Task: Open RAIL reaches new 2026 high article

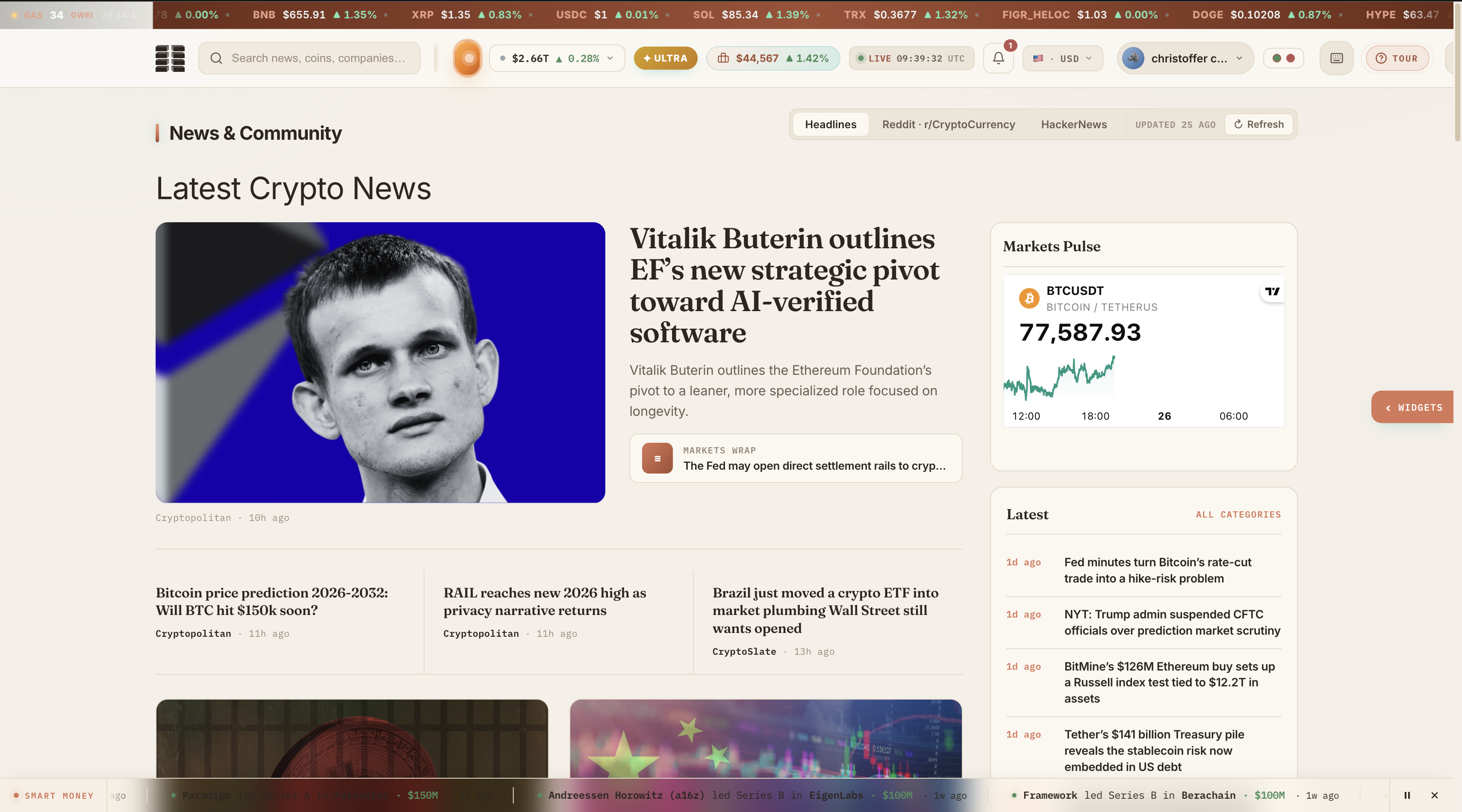Action: pos(544,601)
